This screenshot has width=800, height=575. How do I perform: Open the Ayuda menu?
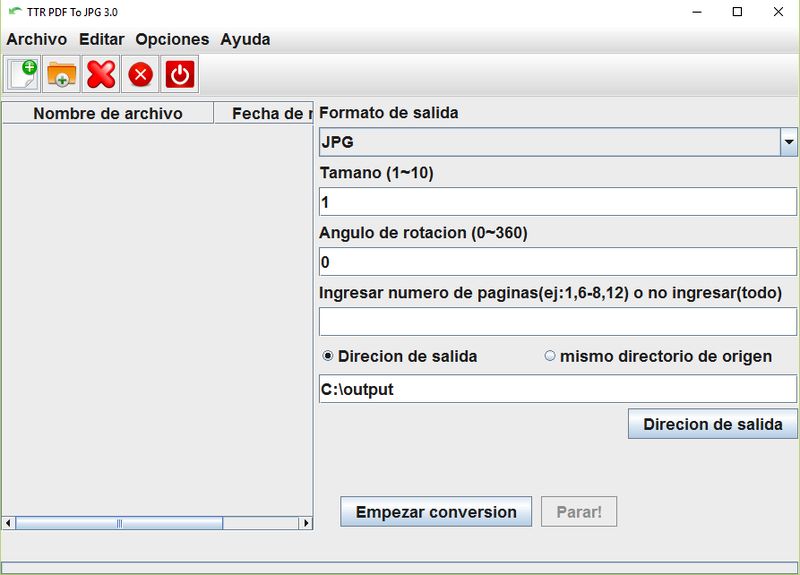click(x=245, y=39)
